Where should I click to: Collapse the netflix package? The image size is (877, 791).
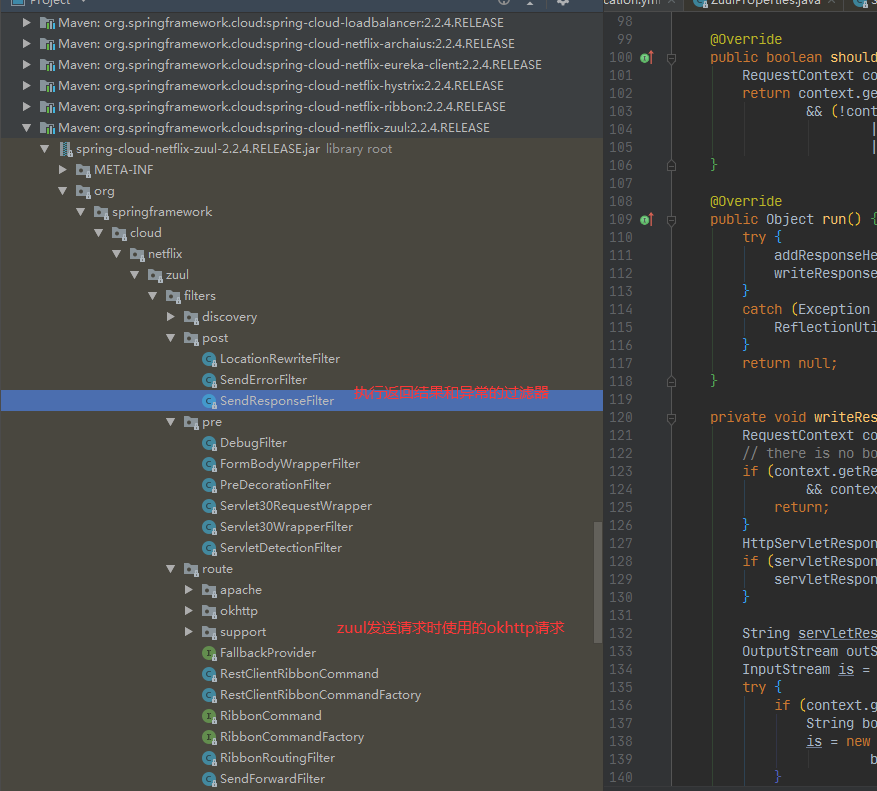[116, 254]
